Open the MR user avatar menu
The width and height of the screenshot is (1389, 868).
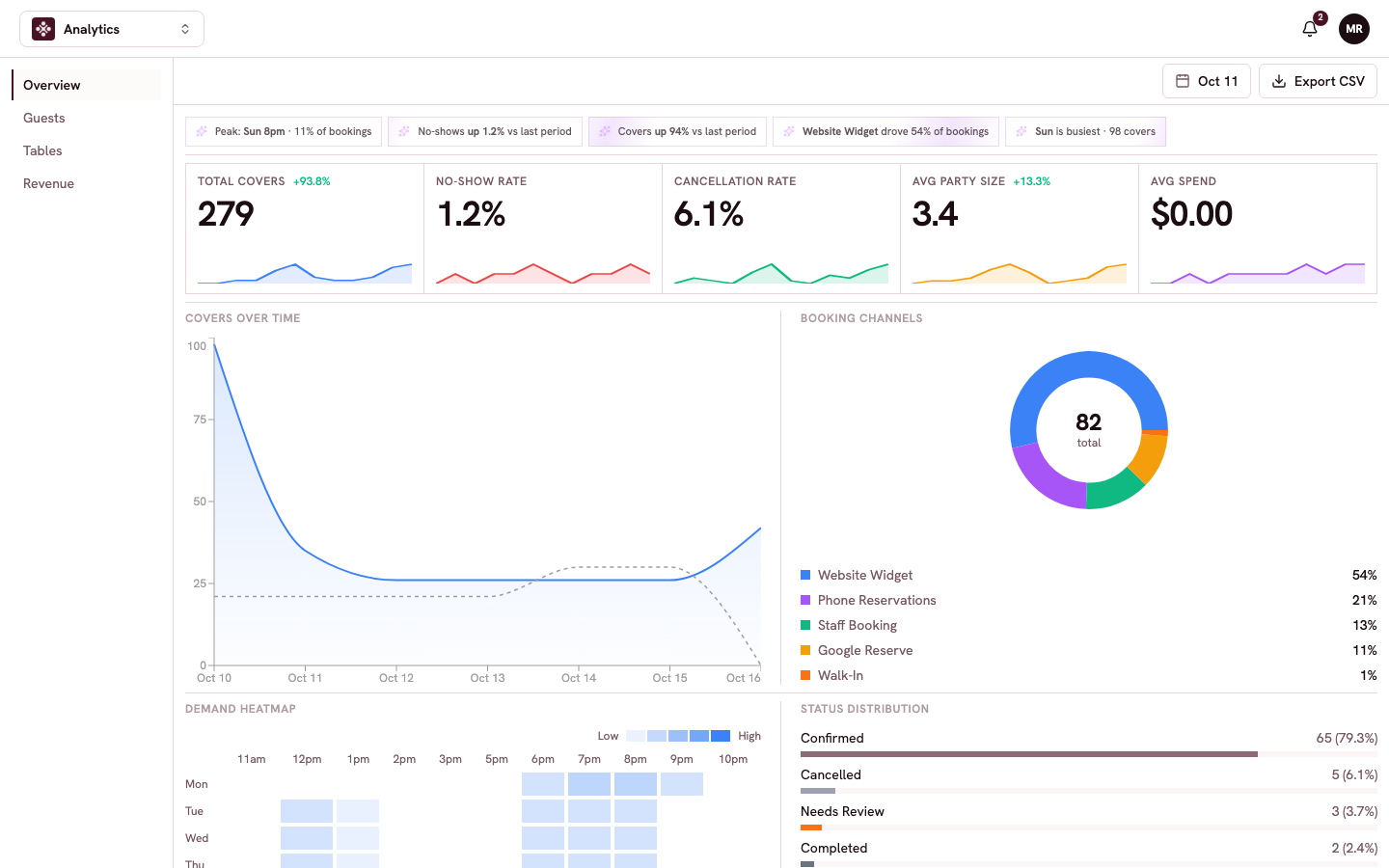pyautogui.click(x=1354, y=29)
